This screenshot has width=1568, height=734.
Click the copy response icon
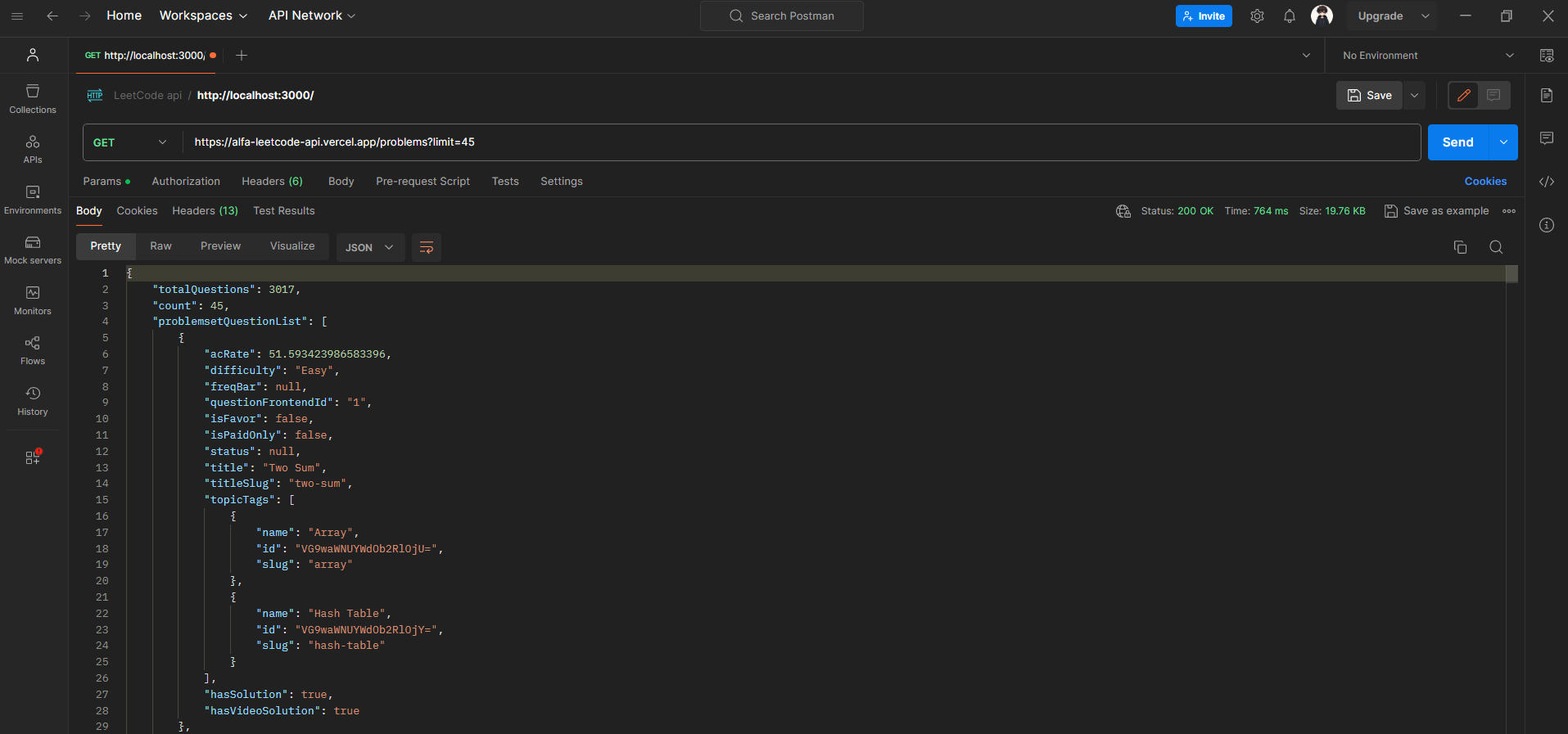click(x=1460, y=247)
